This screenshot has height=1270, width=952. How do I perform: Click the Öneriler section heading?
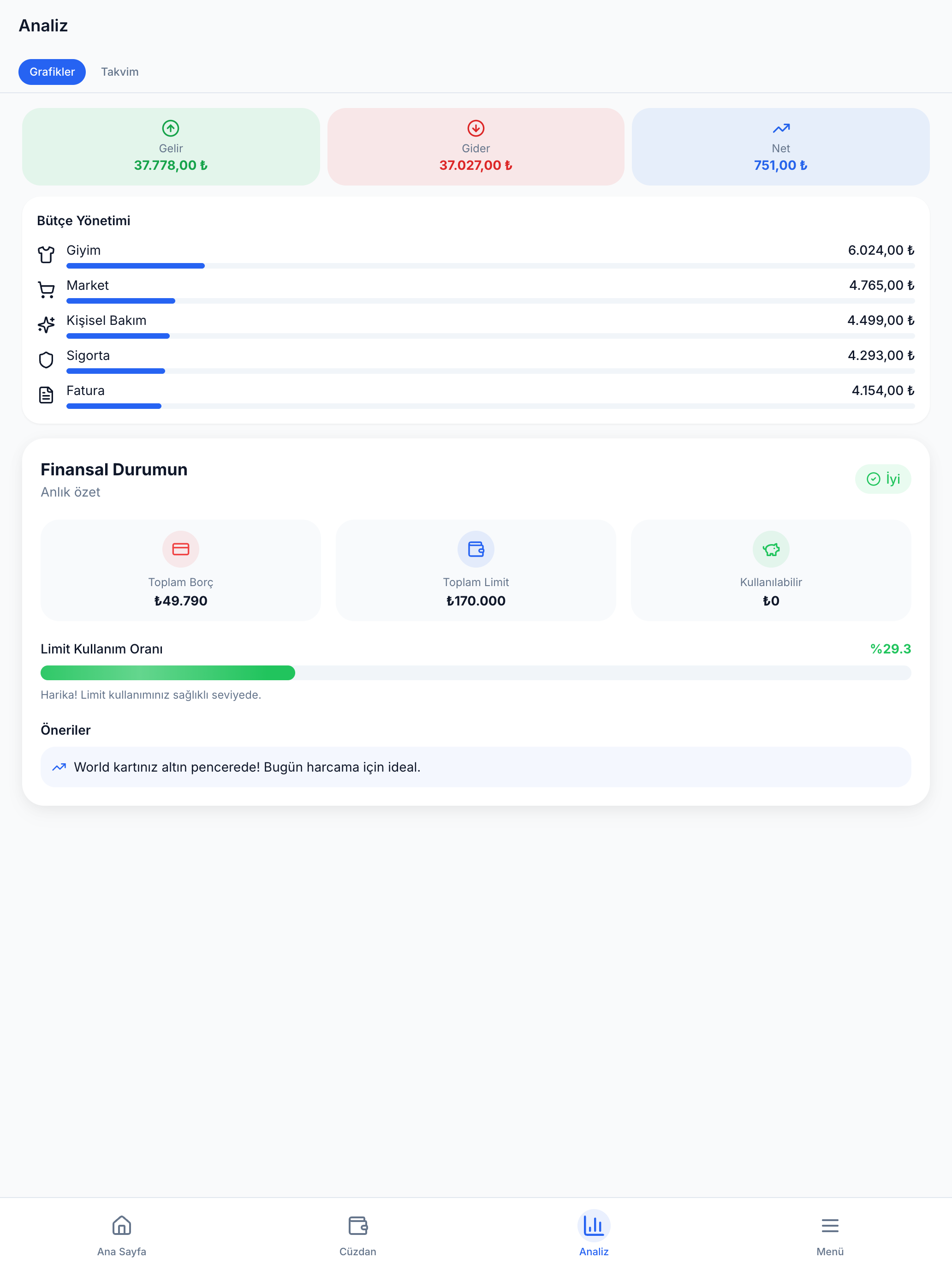pos(66,731)
